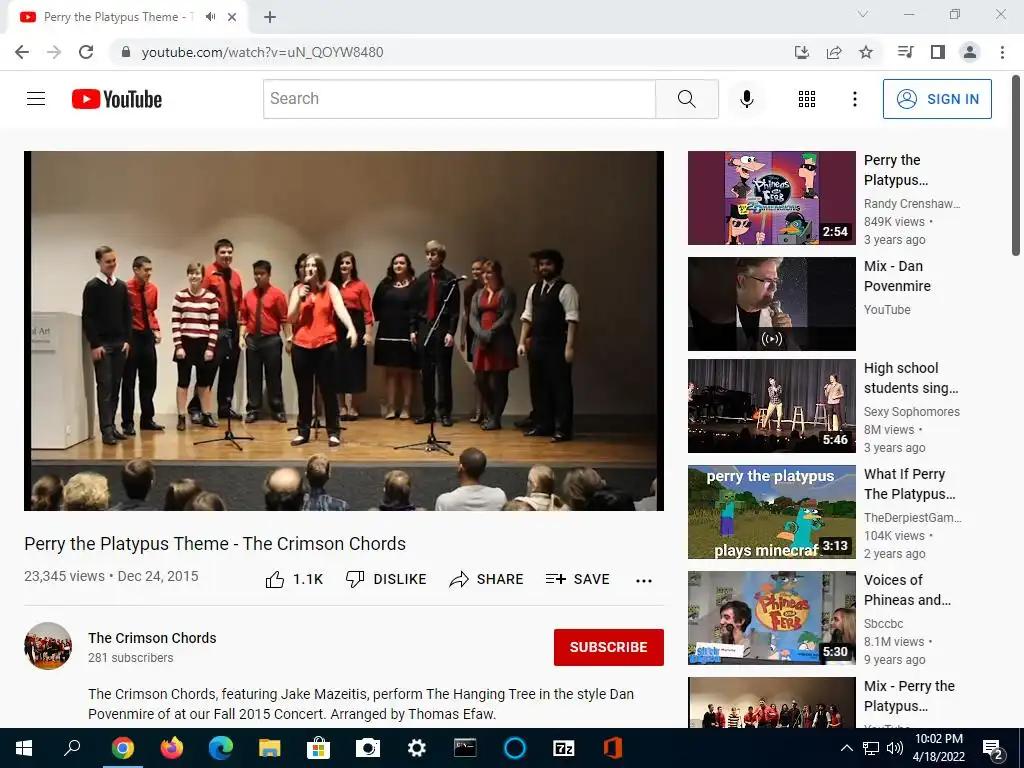This screenshot has height=768, width=1024.
Task: View site security lock info
Action: 126,52
